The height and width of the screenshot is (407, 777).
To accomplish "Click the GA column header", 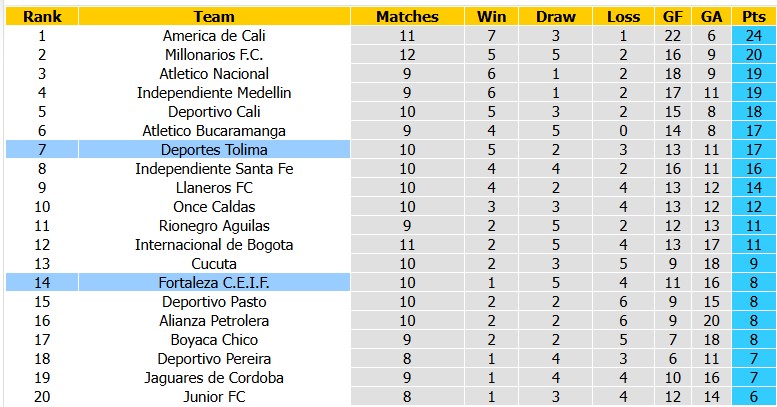I will (x=712, y=16).
